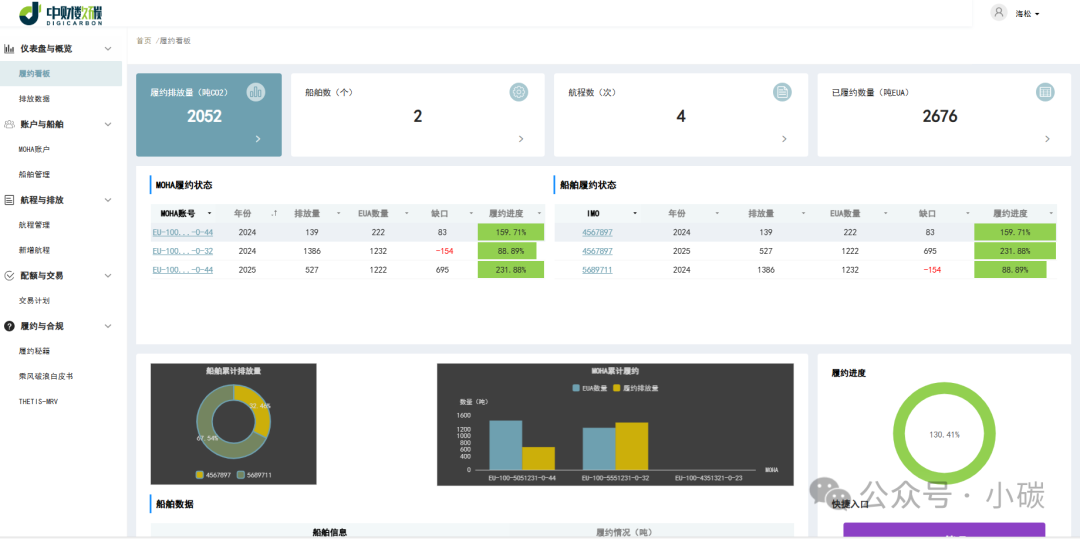Open IMO link 5689711
The height and width of the screenshot is (539, 1080).
(597, 270)
